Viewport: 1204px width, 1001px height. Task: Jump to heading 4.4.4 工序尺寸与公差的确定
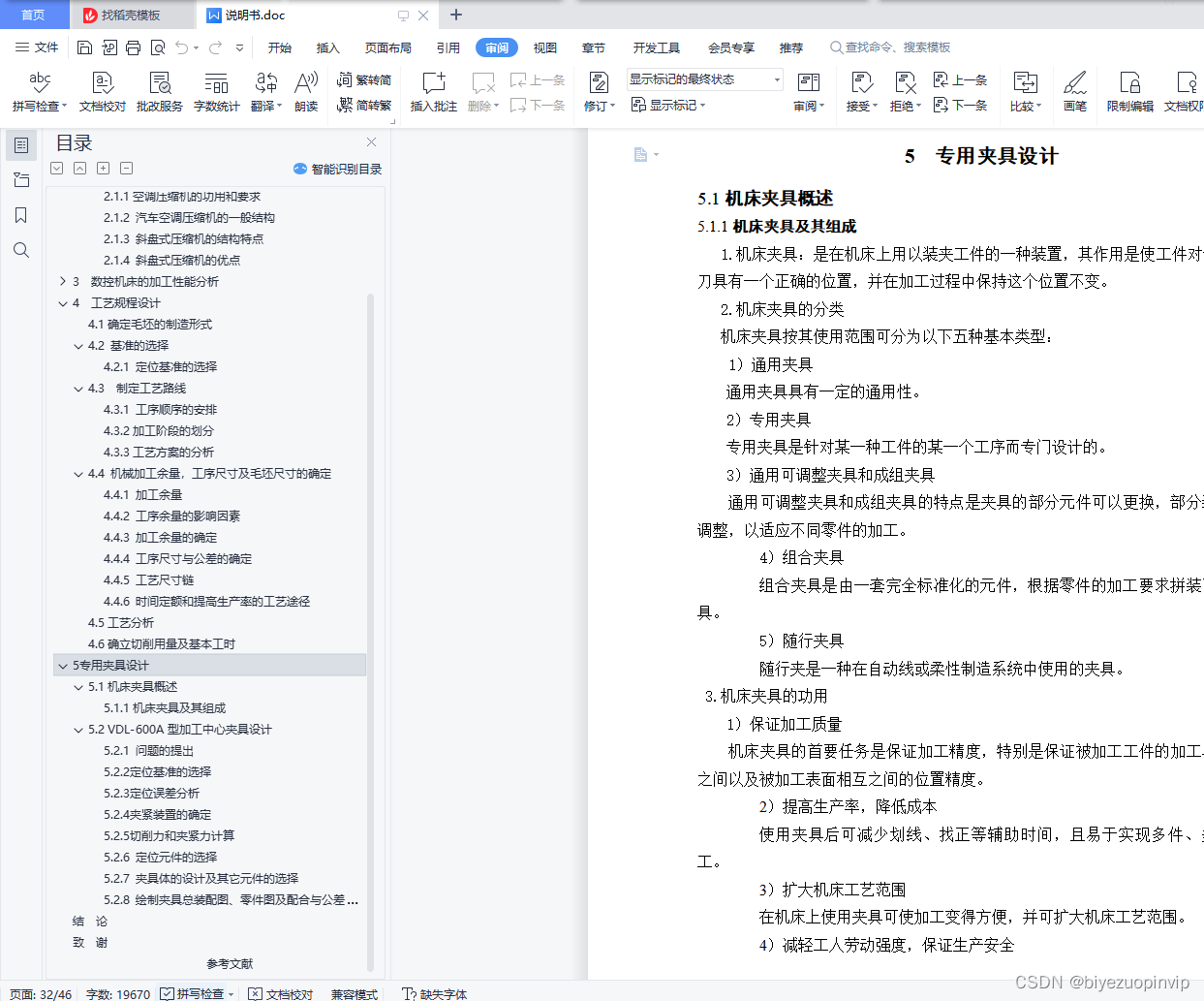point(177,559)
